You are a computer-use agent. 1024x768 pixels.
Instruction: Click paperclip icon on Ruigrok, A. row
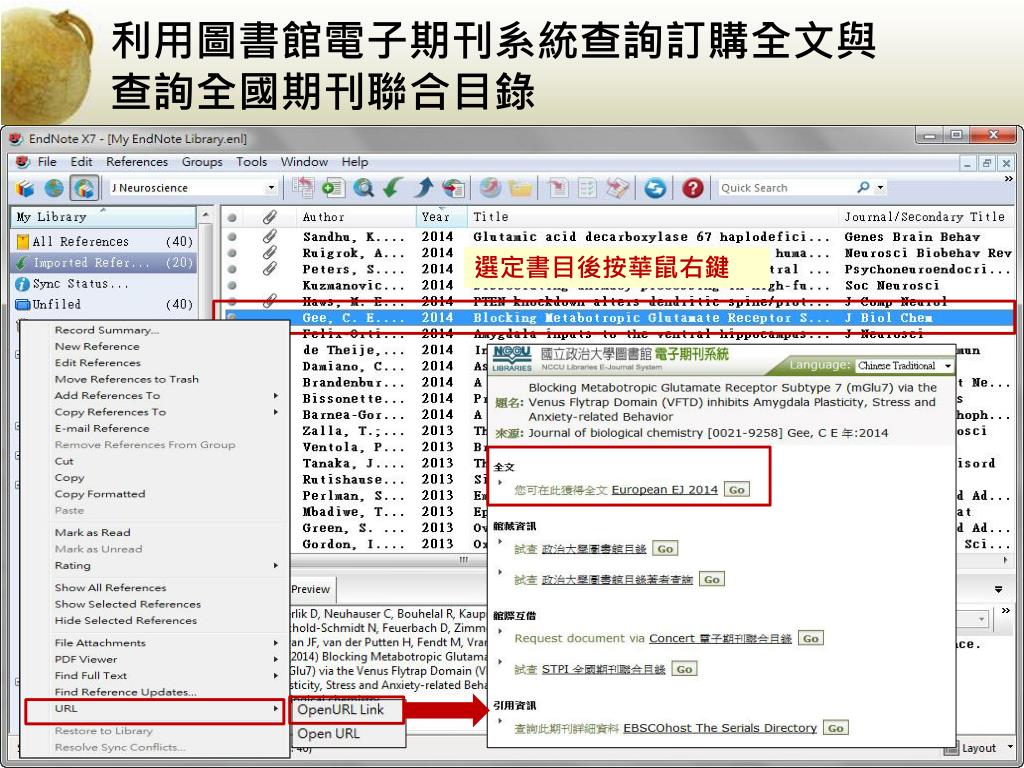click(x=269, y=253)
